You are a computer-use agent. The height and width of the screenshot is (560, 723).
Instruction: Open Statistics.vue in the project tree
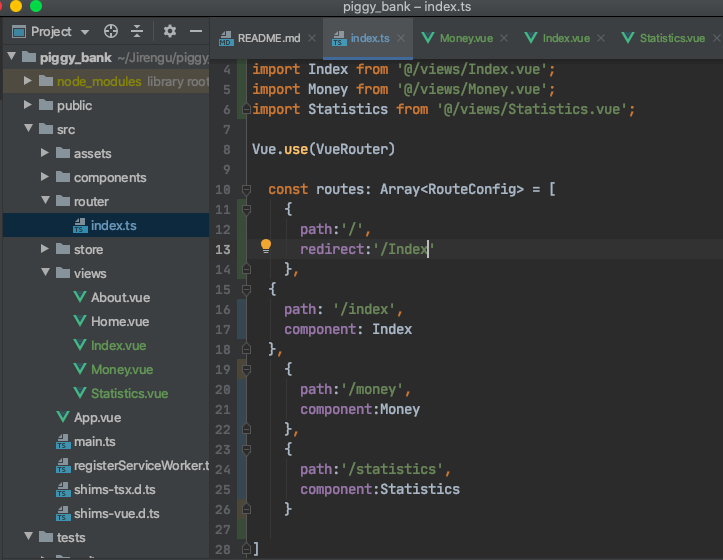pos(130,393)
